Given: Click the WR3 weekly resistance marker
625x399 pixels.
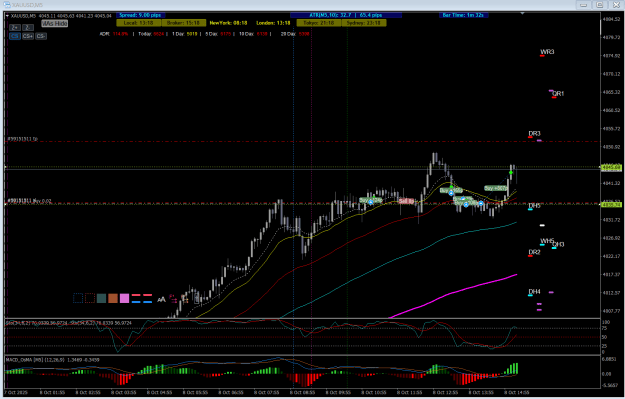Looking at the screenshot, I should coord(547,52).
